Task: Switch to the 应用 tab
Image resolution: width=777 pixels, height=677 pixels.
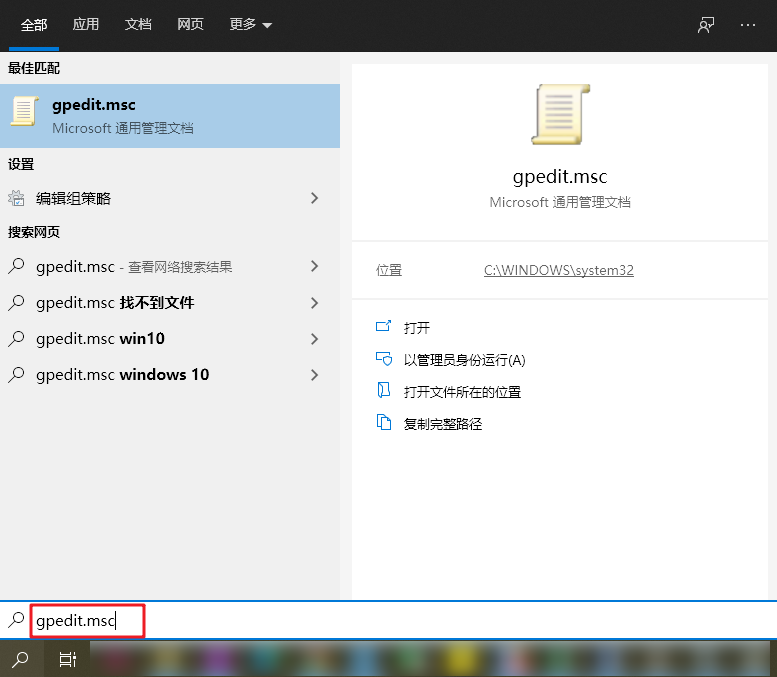Action: pos(86,24)
